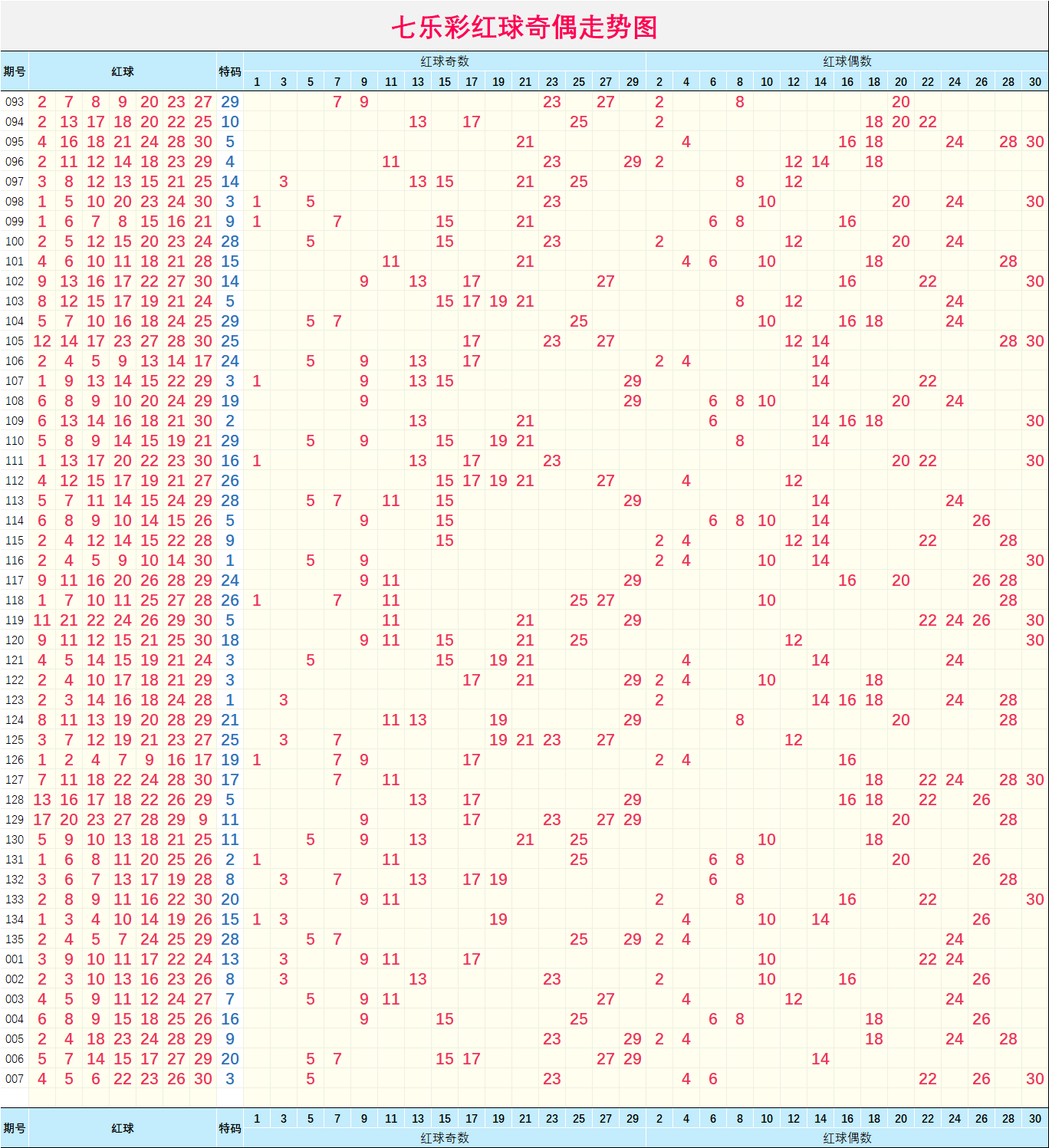This screenshot has width=1049, height=1148.
Task: Select blue special number 20 in row 133
Action: (230, 900)
